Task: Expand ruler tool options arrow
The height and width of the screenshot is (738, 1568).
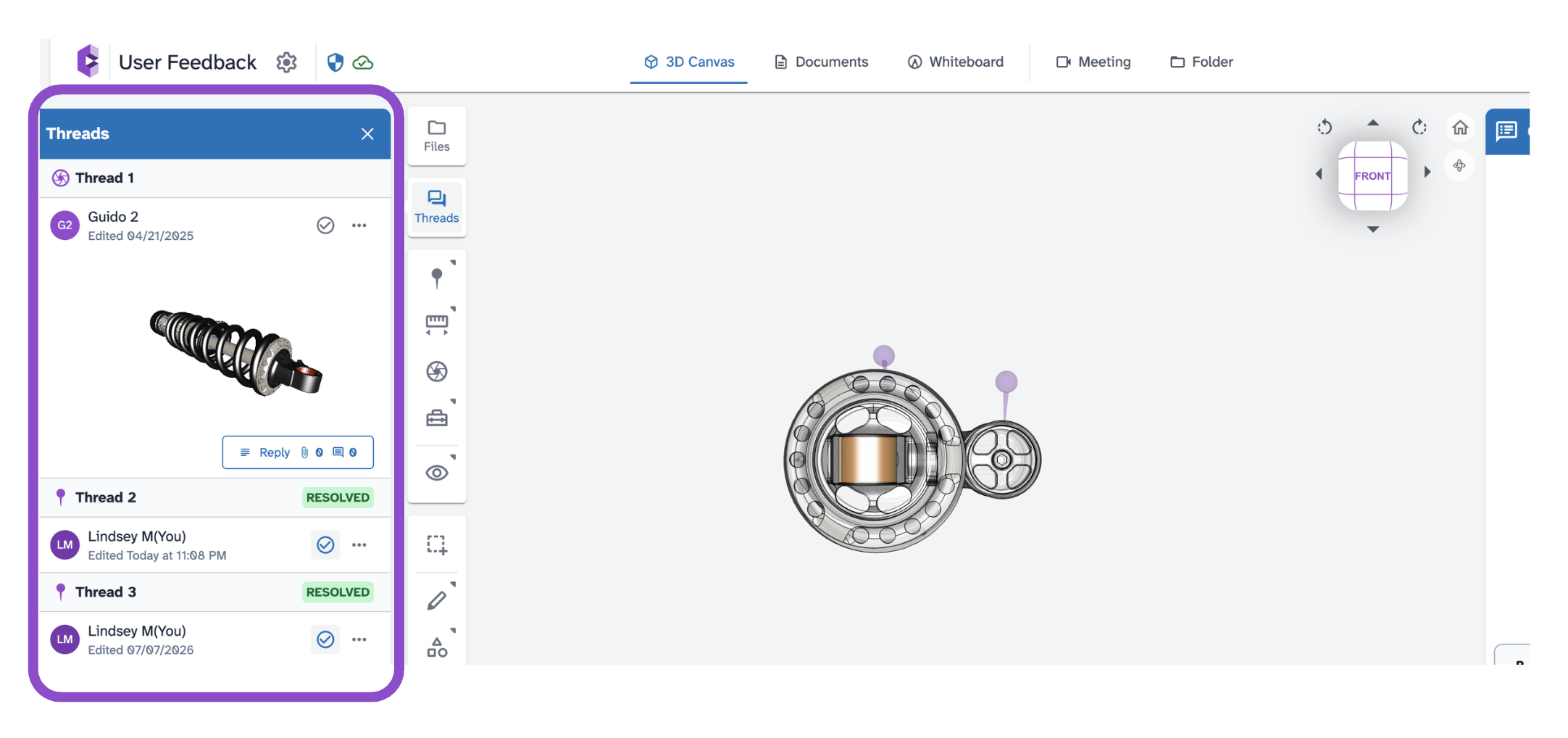Action: [x=454, y=309]
